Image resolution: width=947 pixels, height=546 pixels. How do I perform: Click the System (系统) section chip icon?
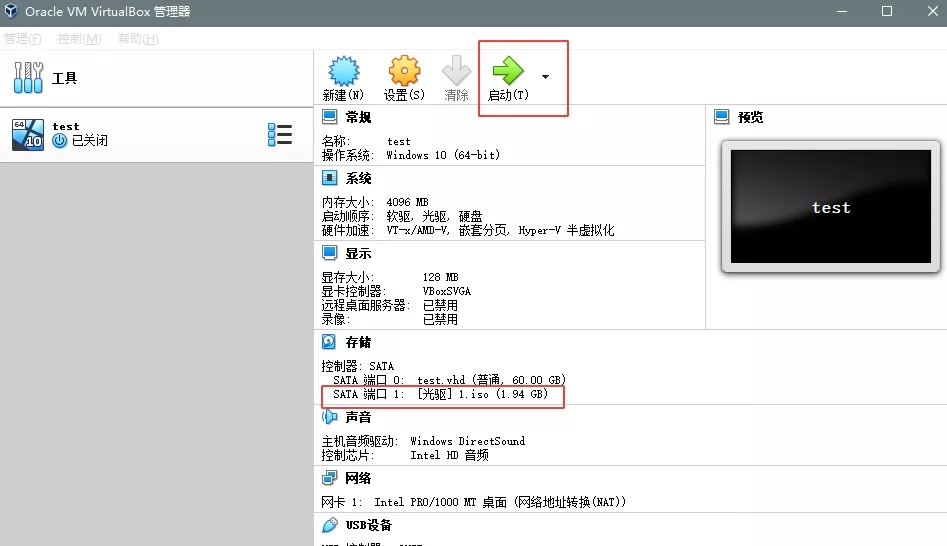[x=330, y=178]
